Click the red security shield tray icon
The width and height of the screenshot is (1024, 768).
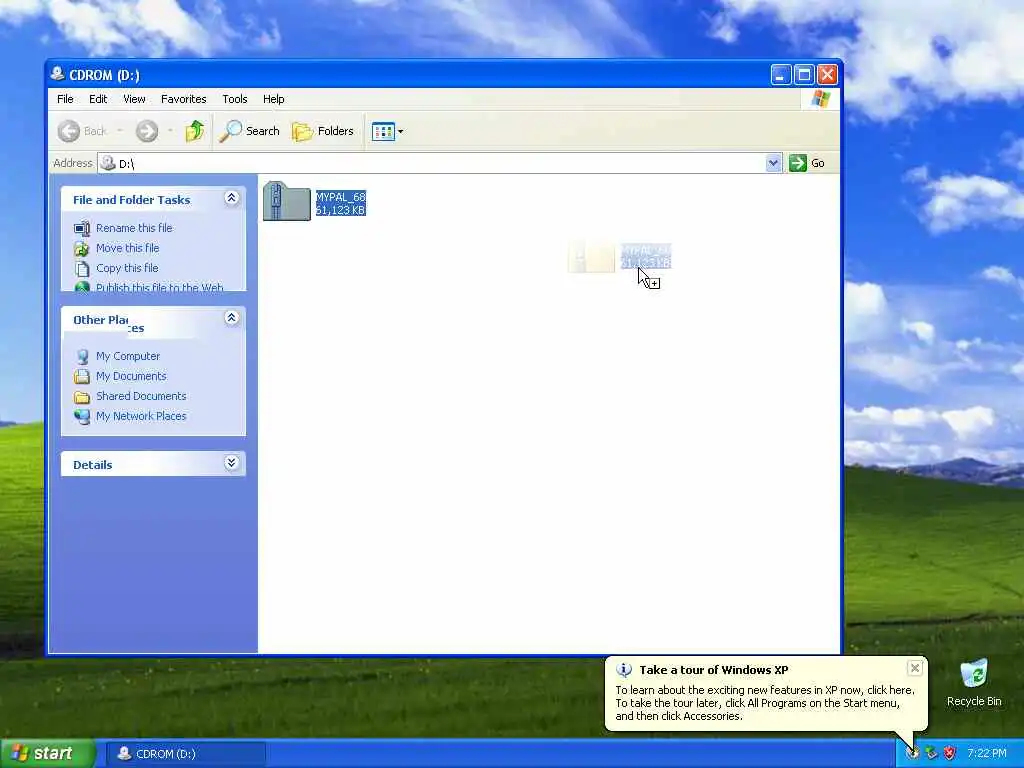[950, 754]
